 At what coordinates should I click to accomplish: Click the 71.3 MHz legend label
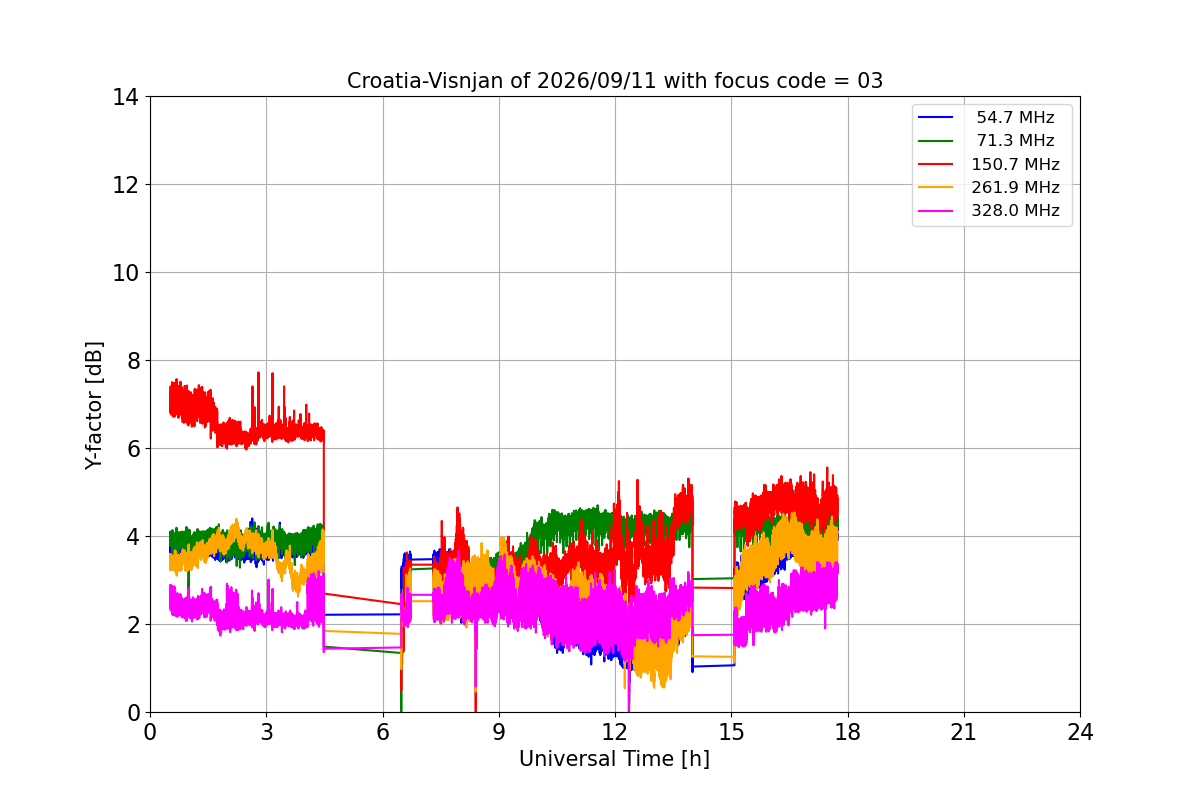[x=1015, y=141]
